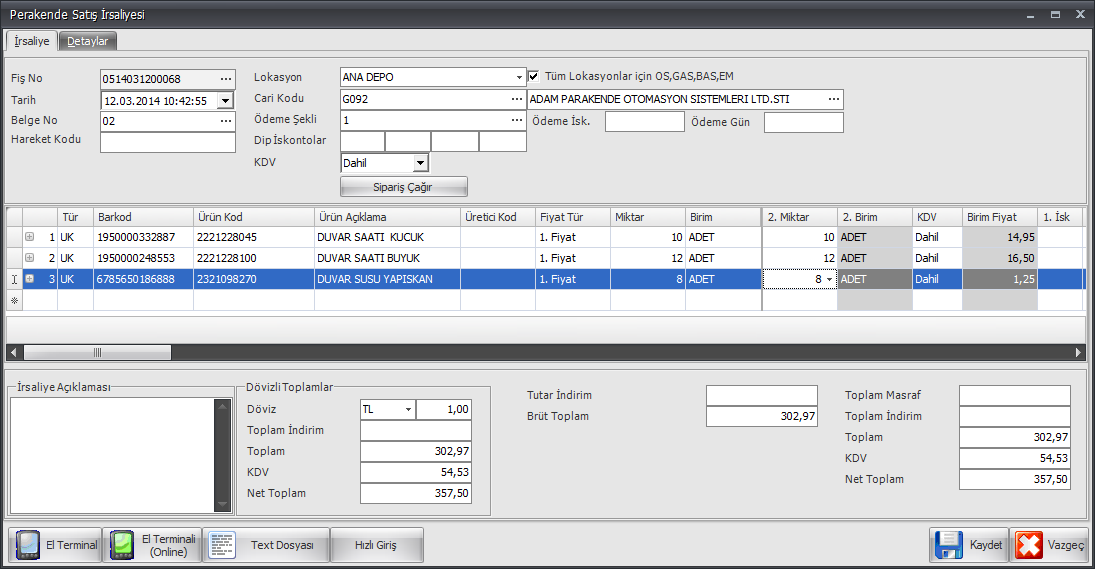Click Ürün Kod column header

253,217
